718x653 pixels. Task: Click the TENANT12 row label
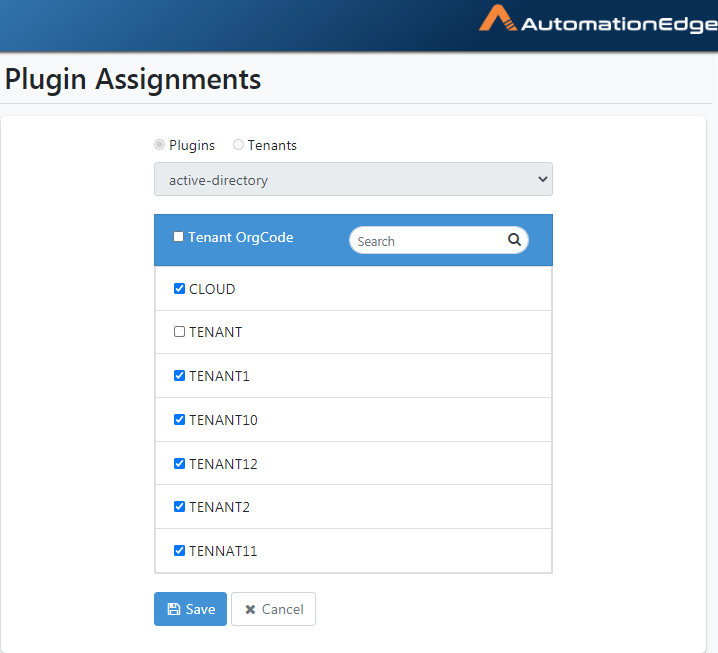click(223, 464)
